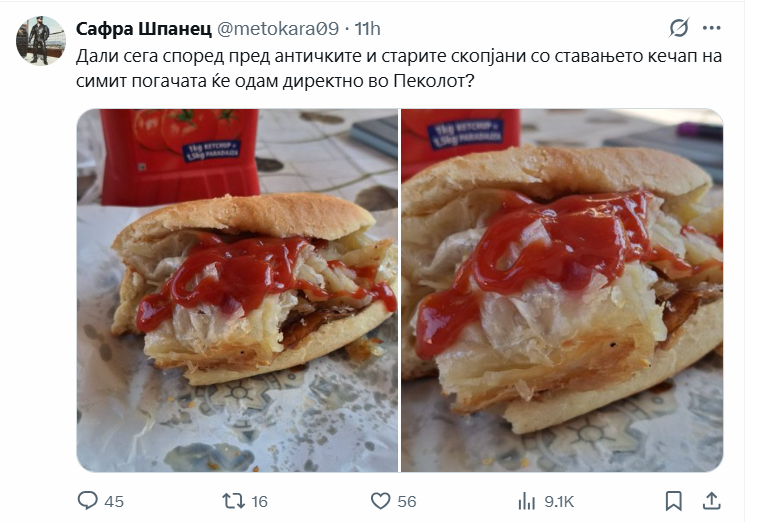Click the 9.1K views count

coord(559,502)
